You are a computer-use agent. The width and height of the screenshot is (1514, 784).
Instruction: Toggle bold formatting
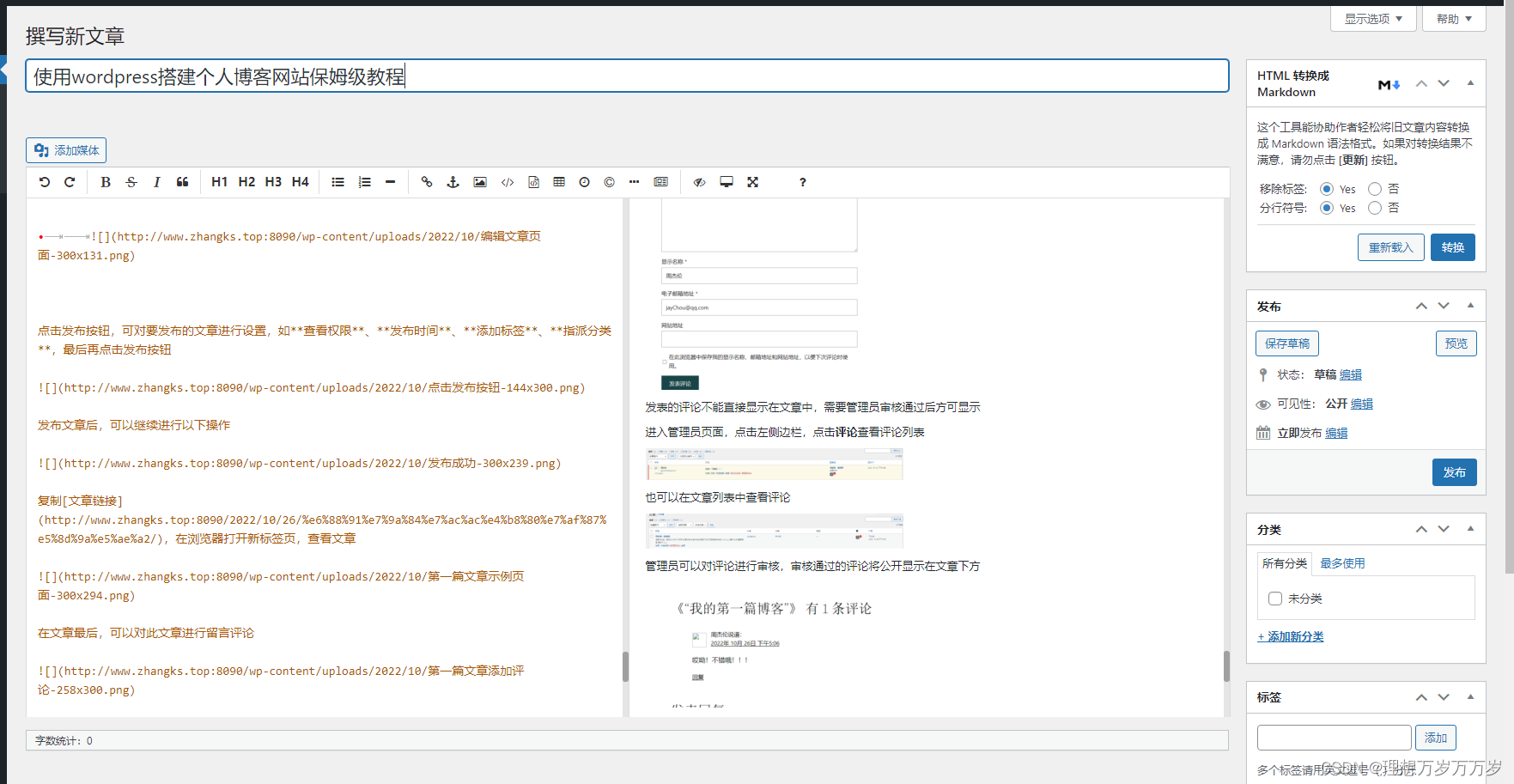pyautogui.click(x=106, y=182)
